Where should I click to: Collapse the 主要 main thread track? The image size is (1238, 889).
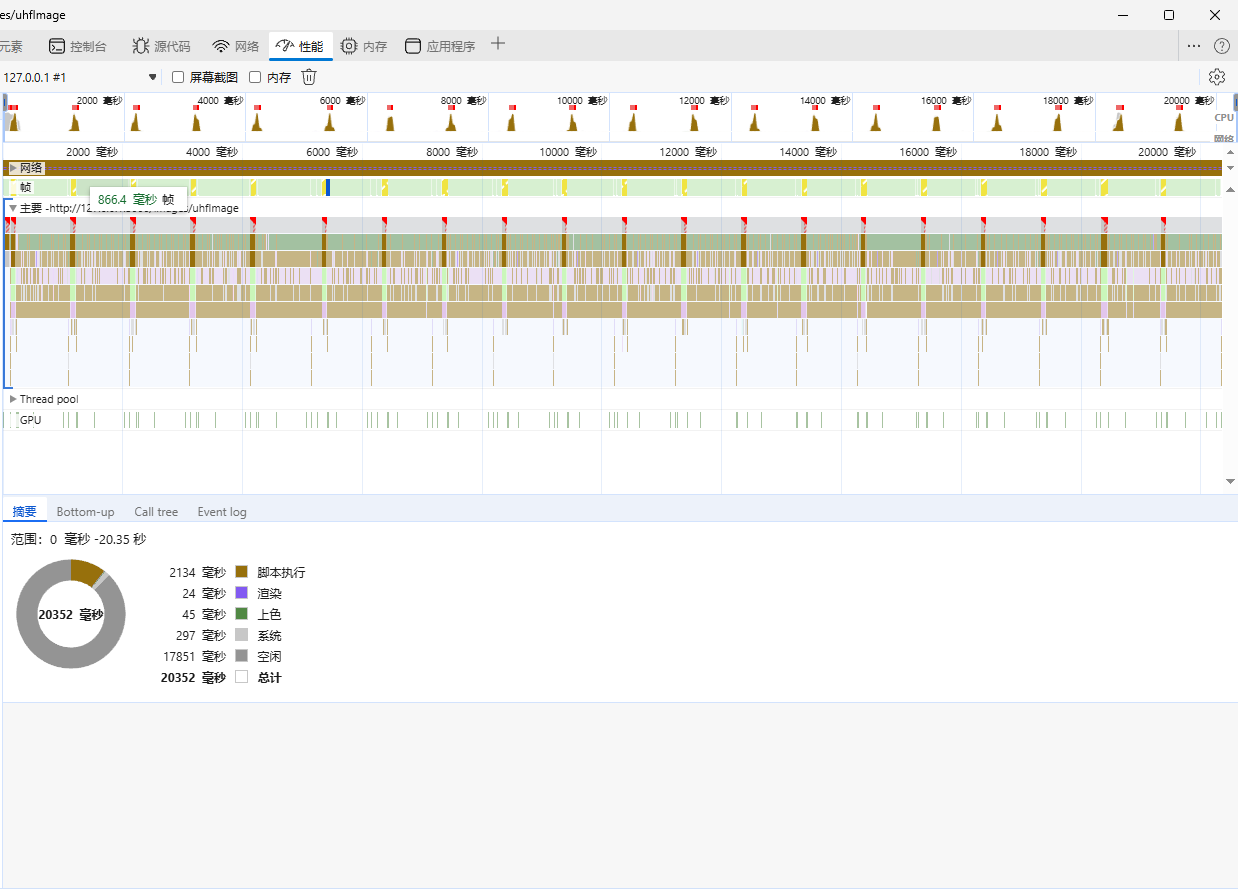coord(13,208)
